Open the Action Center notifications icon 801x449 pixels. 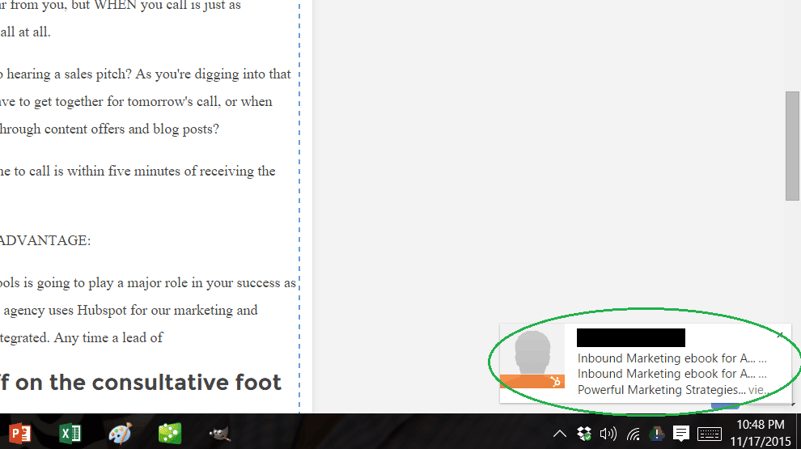(x=681, y=433)
